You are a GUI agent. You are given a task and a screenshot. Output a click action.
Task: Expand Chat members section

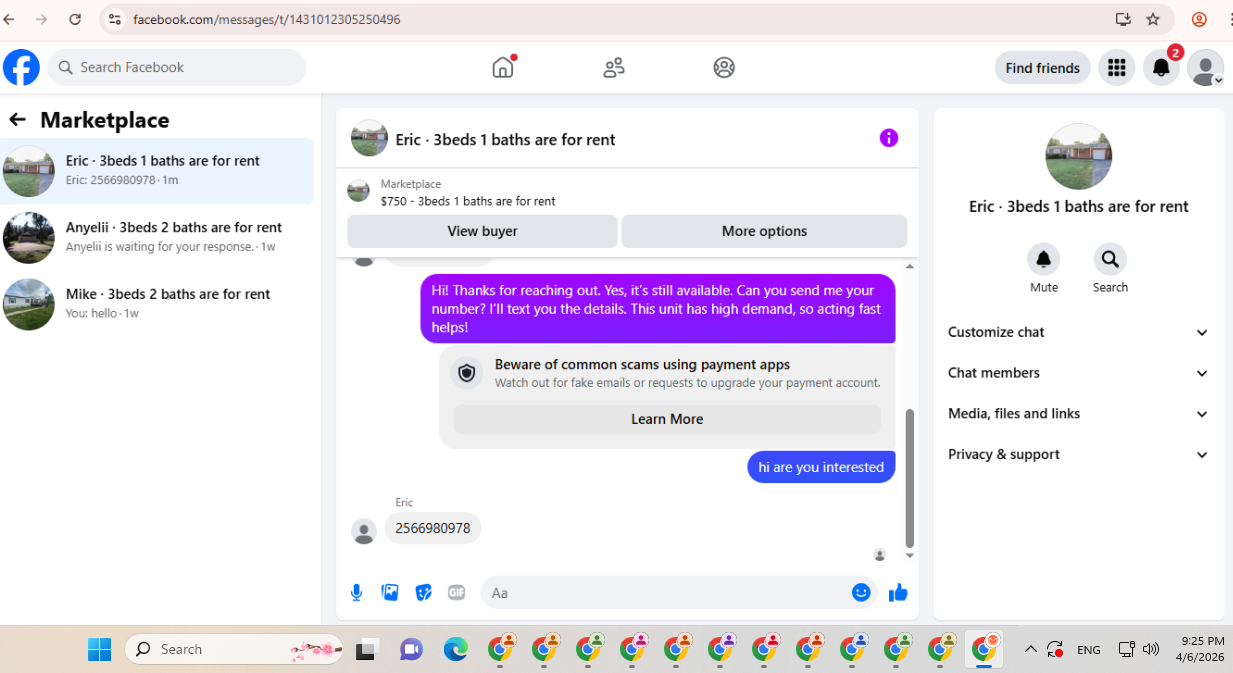(1078, 373)
